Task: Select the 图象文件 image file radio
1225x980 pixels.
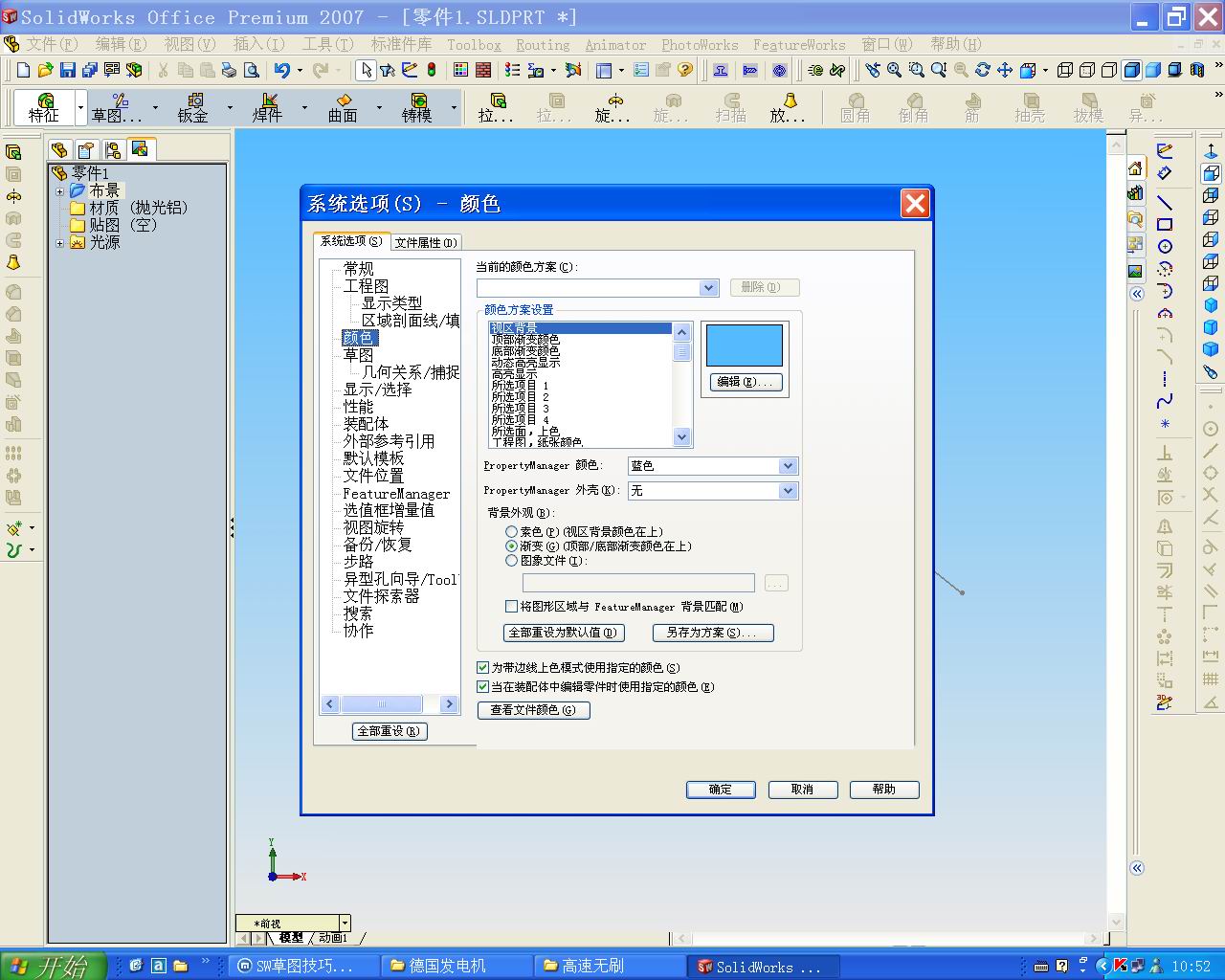Action: (512, 560)
